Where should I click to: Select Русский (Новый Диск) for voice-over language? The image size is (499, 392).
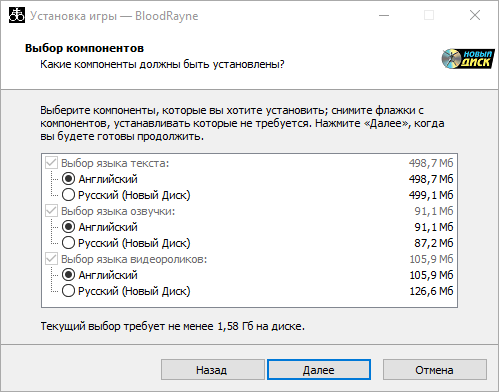(x=68, y=243)
